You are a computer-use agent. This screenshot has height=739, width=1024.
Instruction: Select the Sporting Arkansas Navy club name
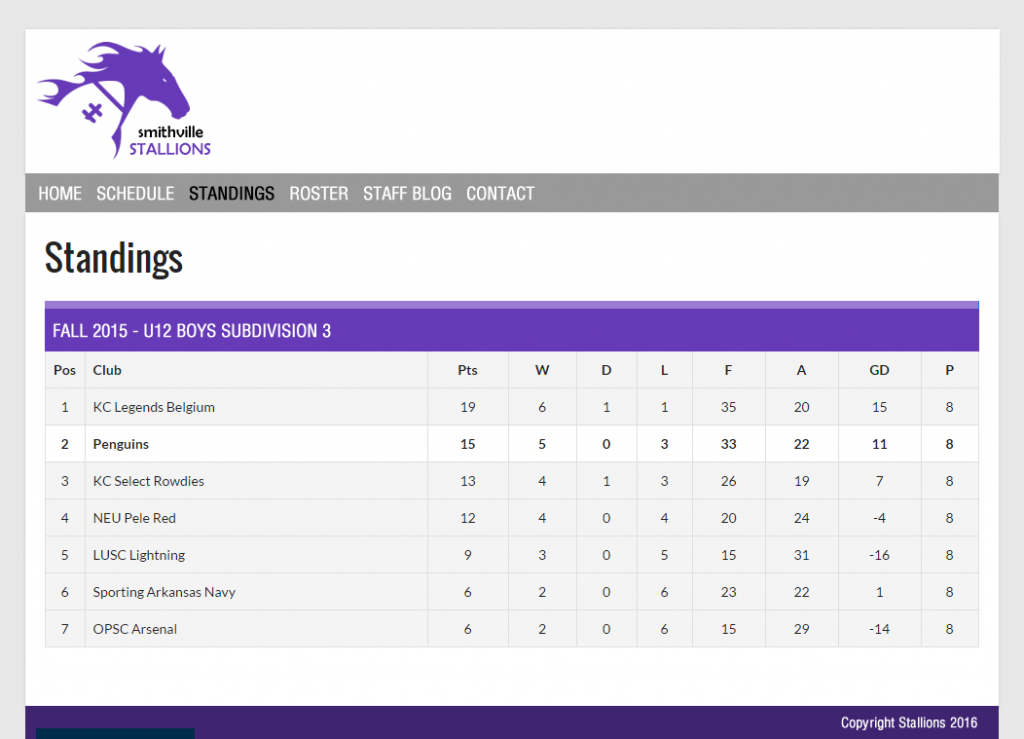click(164, 592)
